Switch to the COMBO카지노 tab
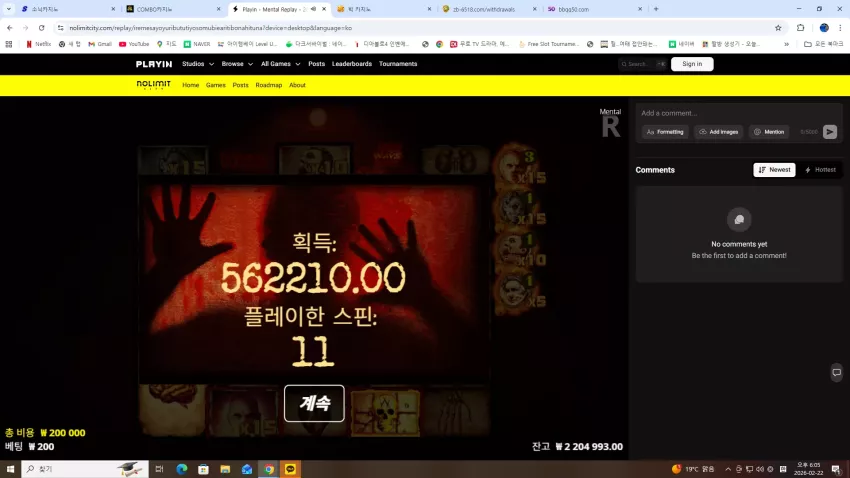This screenshot has width=850, height=478. pos(173,9)
